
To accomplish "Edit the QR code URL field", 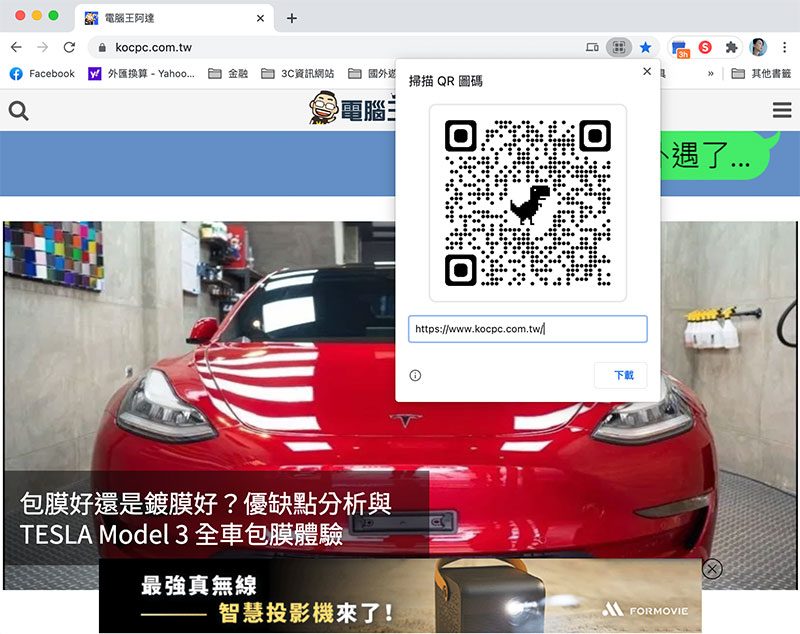I will [x=528, y=329].
